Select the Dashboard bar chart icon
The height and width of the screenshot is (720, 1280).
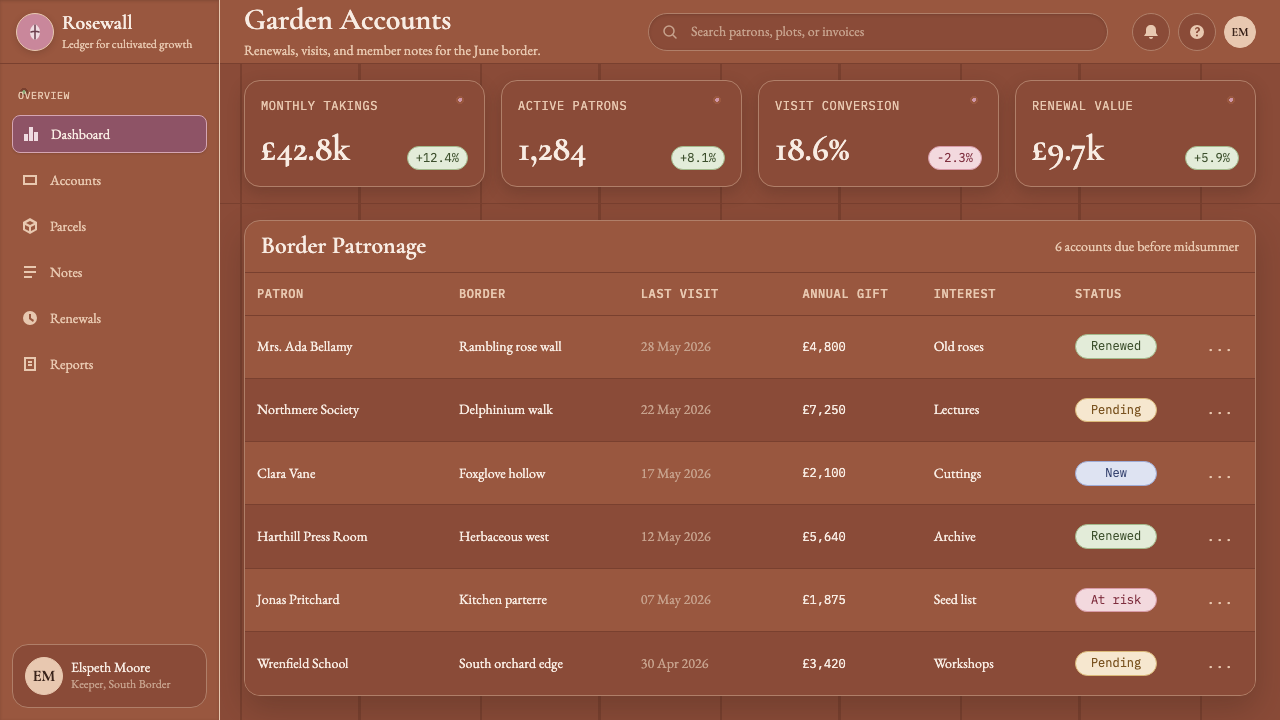point(31,134)
